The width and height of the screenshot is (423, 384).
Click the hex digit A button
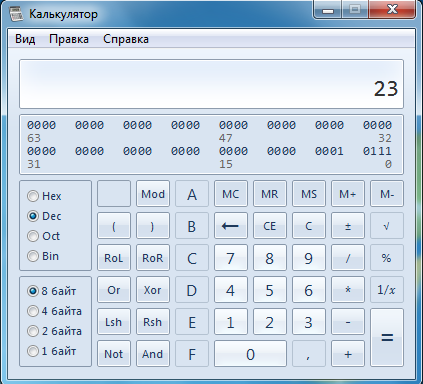pyautogui.click(x=192, y=194)
